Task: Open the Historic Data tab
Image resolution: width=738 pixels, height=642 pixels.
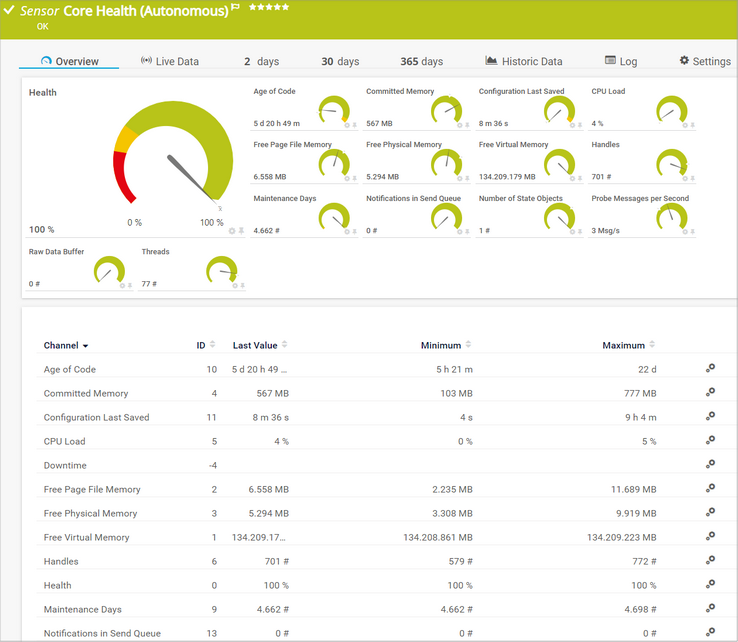Action: 524,61
